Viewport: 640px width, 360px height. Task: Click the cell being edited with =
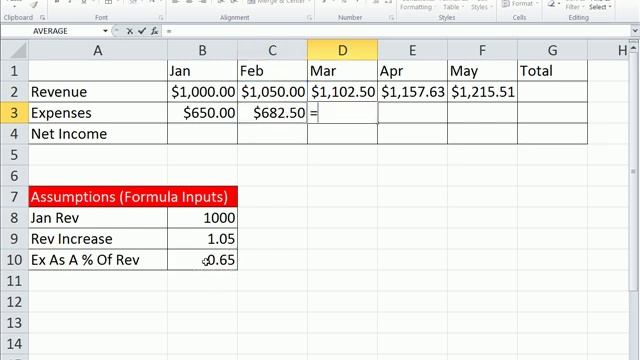pyautogui.click(x=342, y=113)
